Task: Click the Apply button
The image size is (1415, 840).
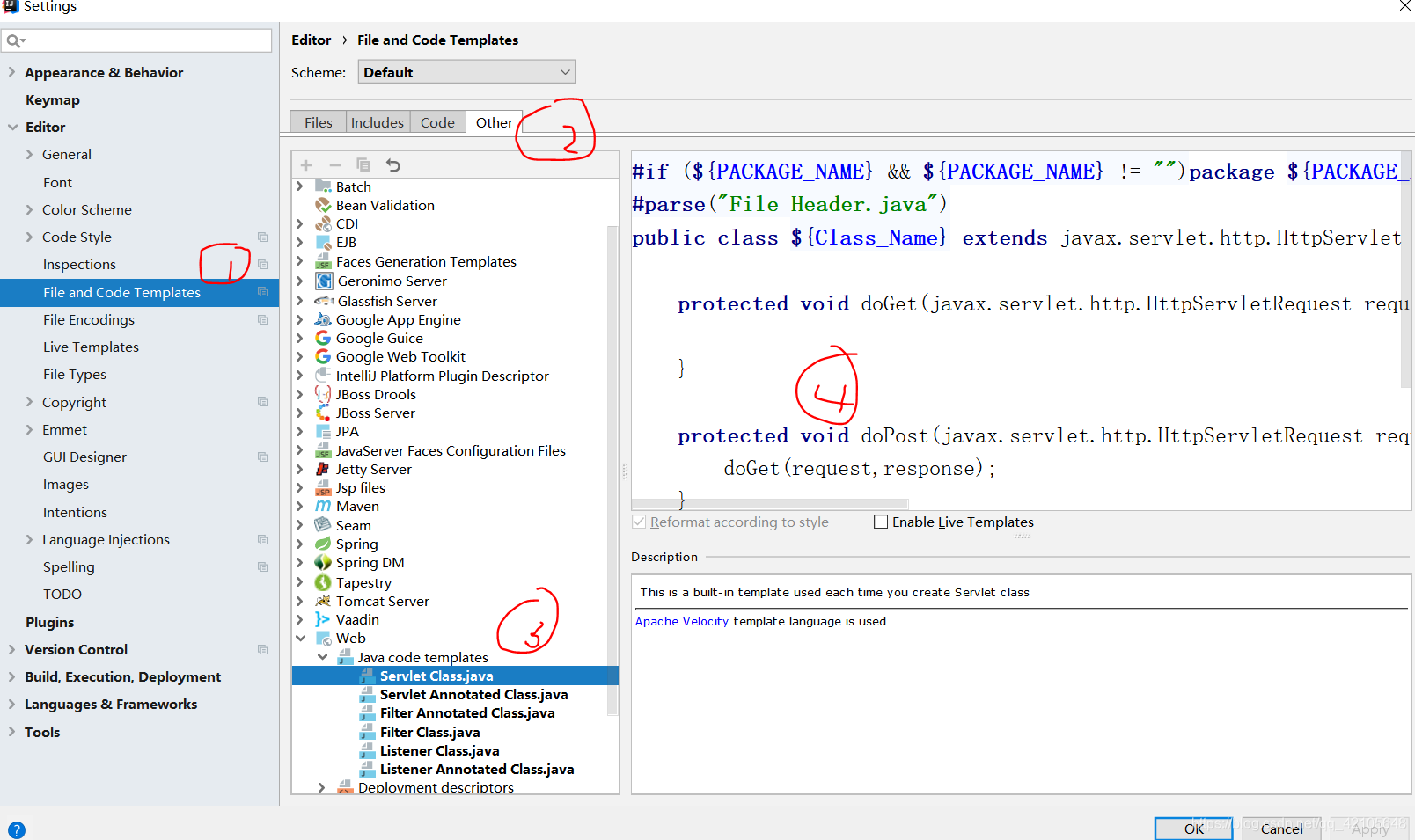Action: [x=1370, y=829]
